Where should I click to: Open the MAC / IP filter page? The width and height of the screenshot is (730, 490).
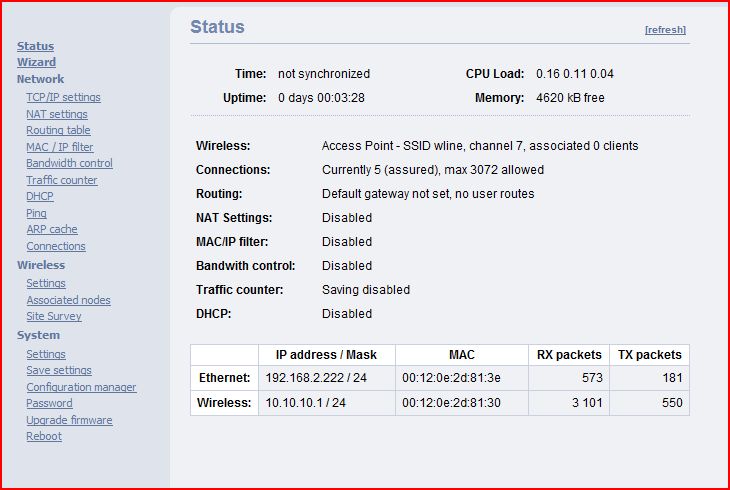pyautogui.click(x=60, y=147)
